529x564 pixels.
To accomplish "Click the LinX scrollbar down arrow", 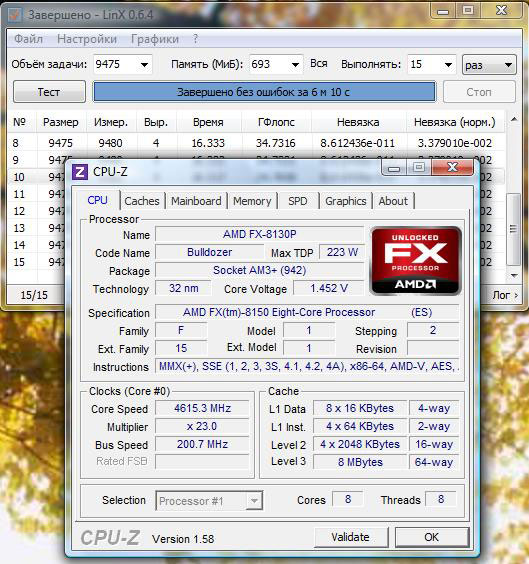I will (514, 276).
